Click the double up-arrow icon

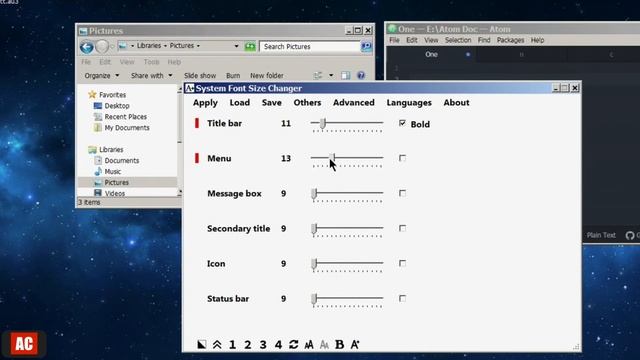217,344
